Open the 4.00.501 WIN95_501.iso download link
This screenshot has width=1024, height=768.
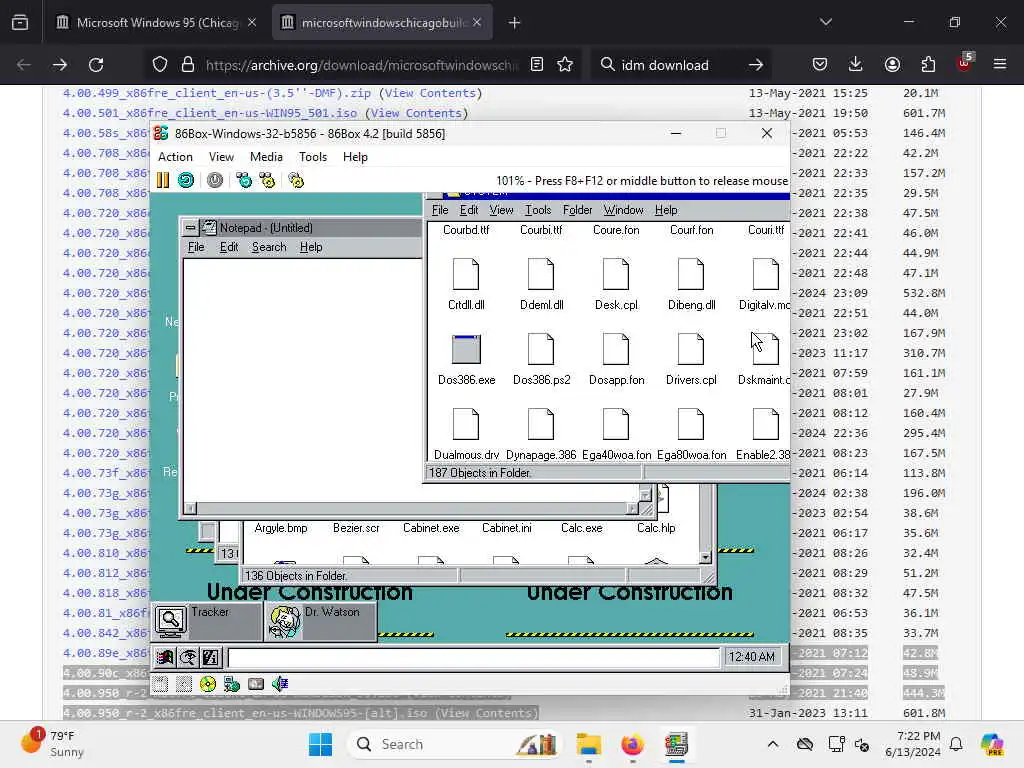pos(210,113)
